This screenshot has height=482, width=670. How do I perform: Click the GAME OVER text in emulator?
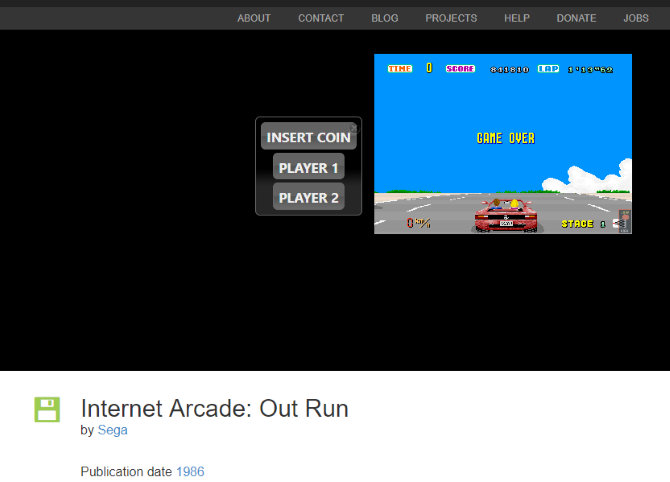tap(505, 138)
